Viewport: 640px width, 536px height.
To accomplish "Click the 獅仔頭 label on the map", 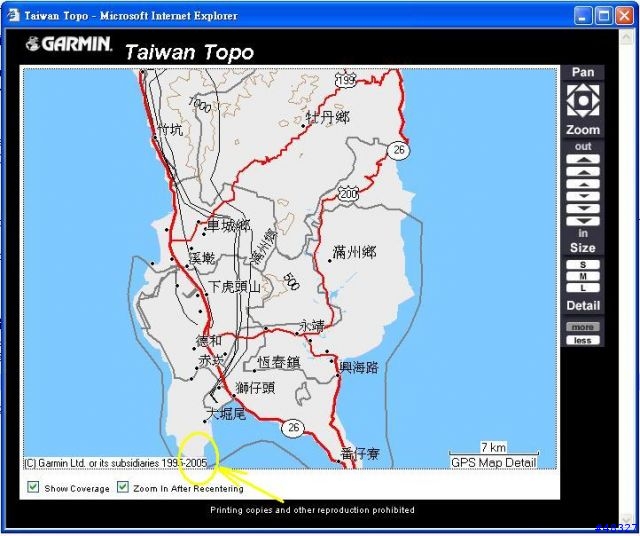I will (x=256, y=387).
